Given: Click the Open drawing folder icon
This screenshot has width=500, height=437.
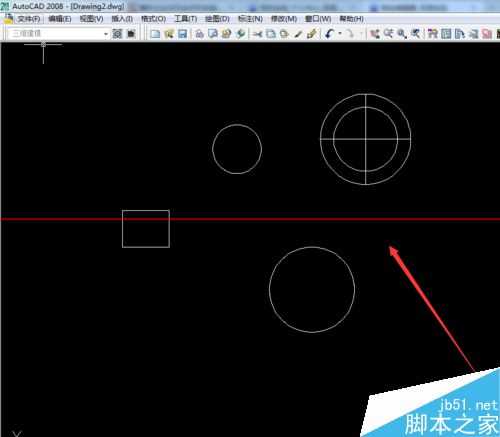Looking at the screenshot, I should click(169, 34).
